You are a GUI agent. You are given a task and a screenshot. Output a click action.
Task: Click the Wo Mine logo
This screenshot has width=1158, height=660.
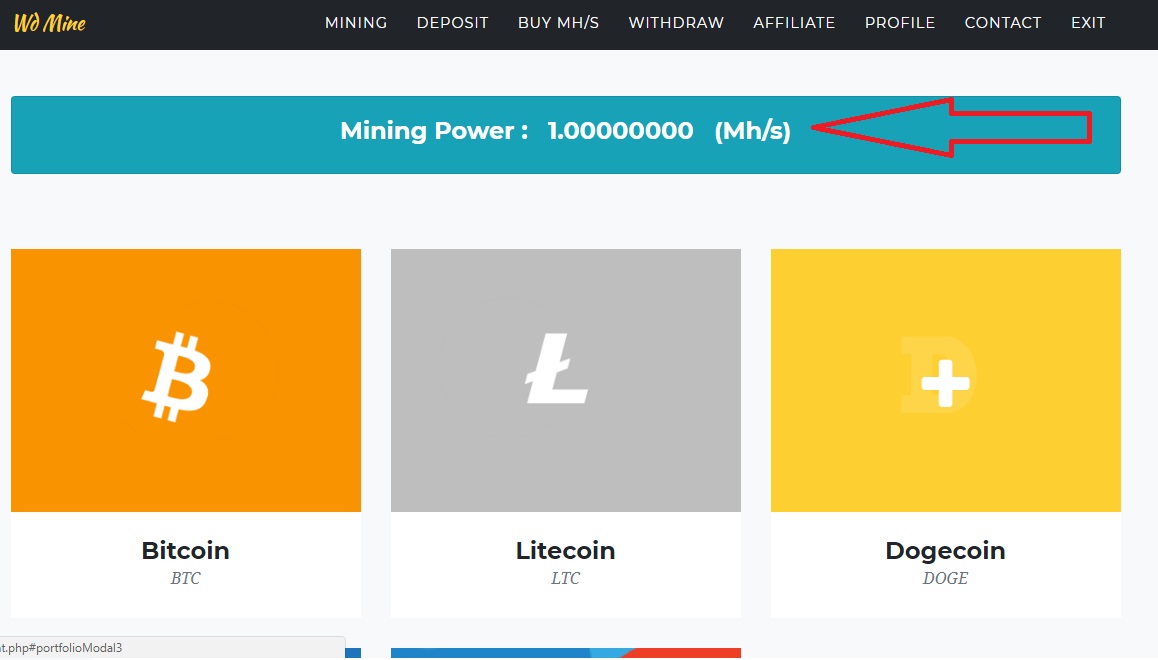pos(49,23)
